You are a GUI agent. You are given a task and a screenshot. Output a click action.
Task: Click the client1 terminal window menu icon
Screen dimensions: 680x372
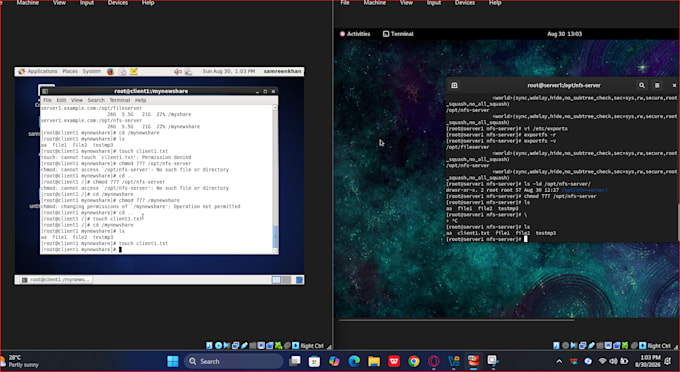coord(45,91)
